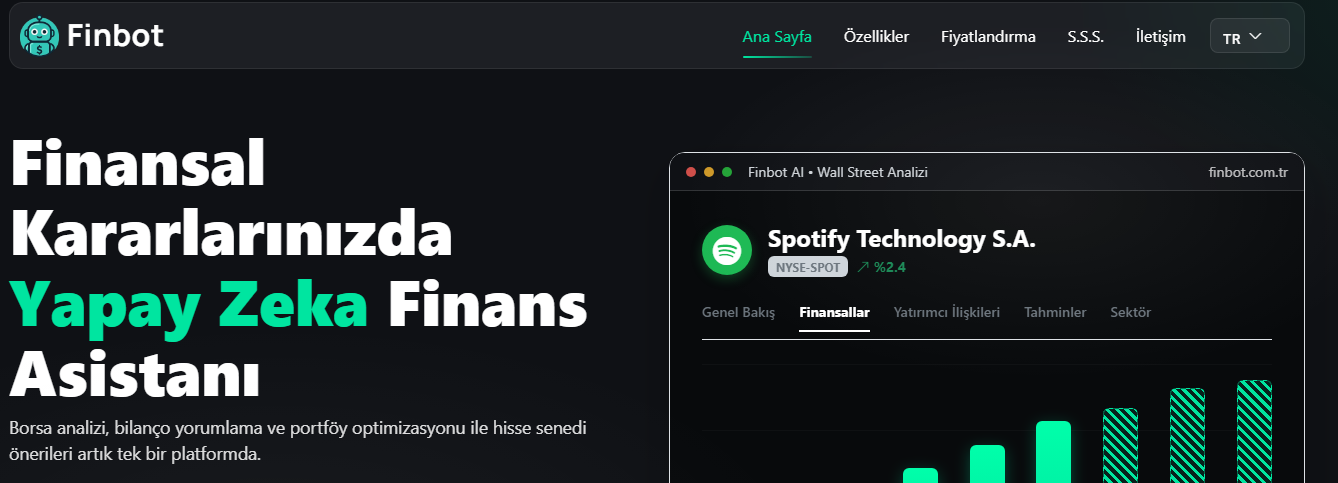Open the S.S.S. link
Screen dimensions: 1338x483
click(1085, 37)
